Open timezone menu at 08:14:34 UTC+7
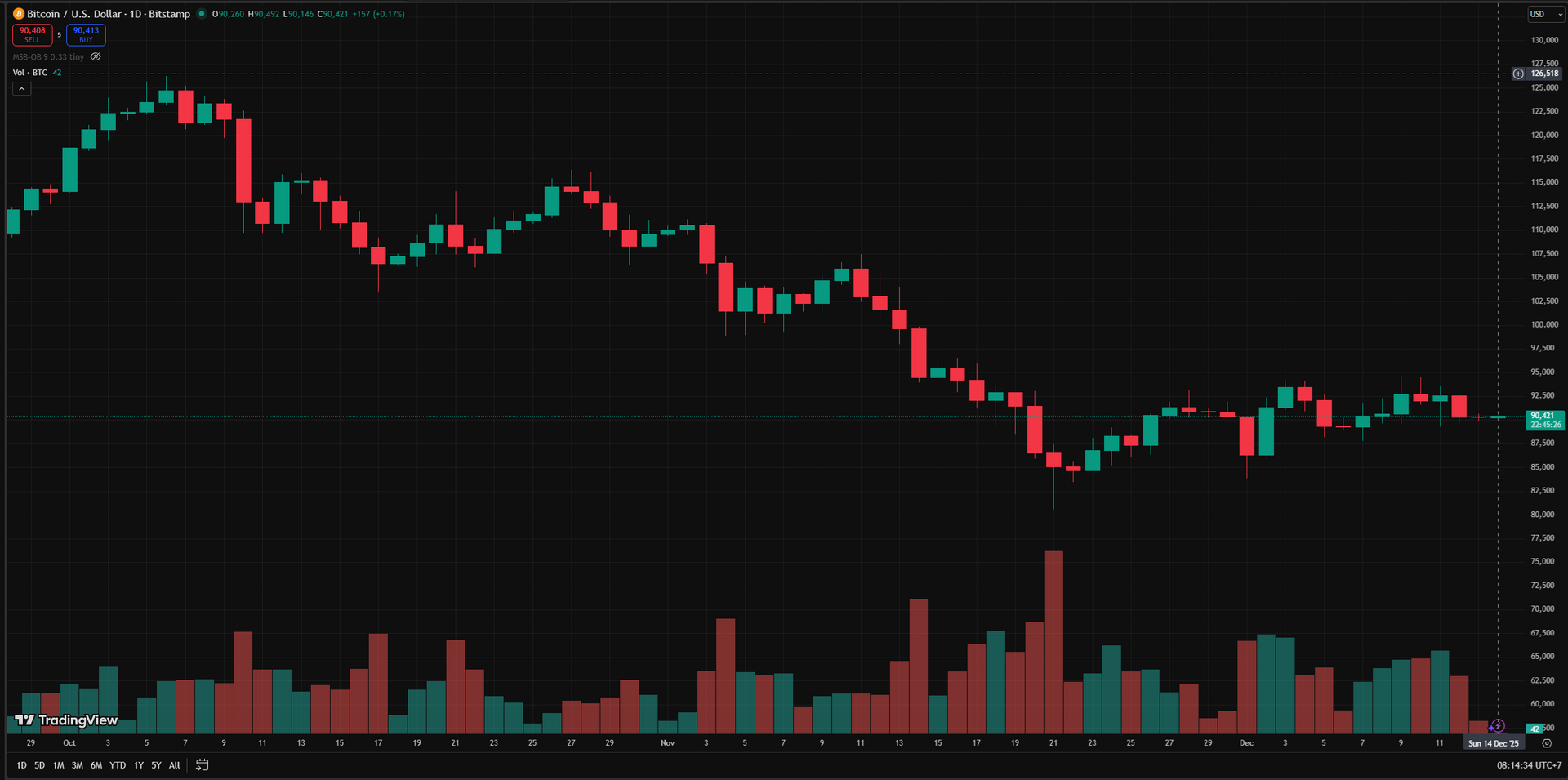 tap(1529, 765)
